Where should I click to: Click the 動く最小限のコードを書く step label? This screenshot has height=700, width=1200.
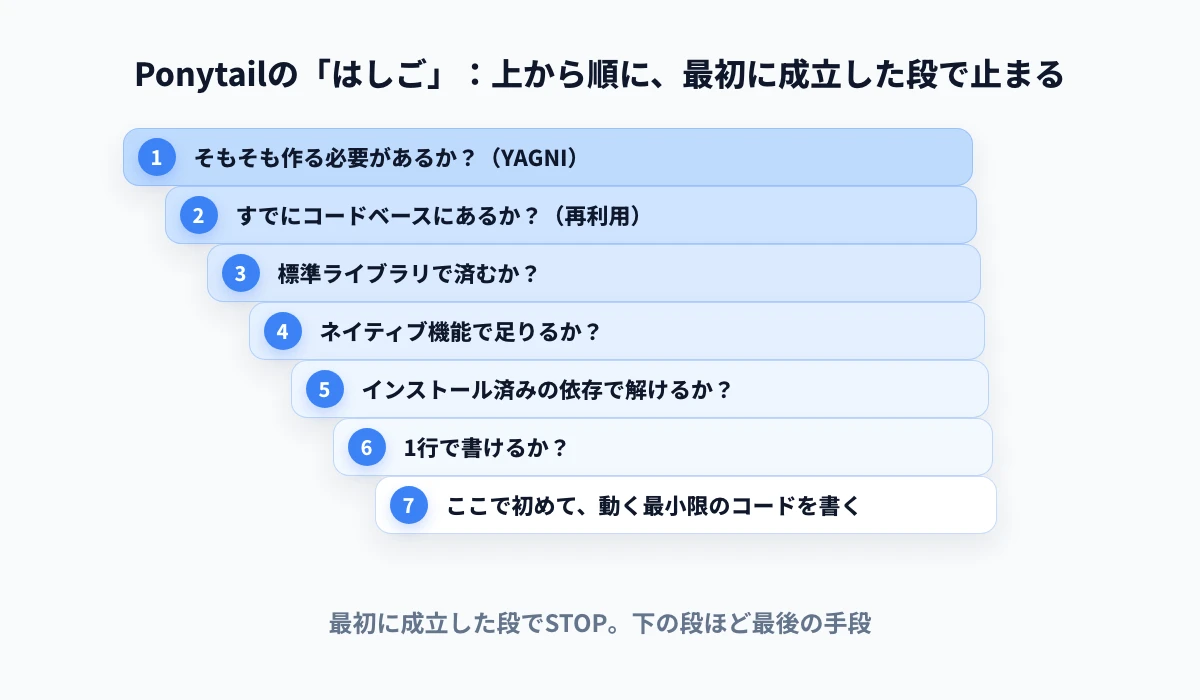pos(653,506)
